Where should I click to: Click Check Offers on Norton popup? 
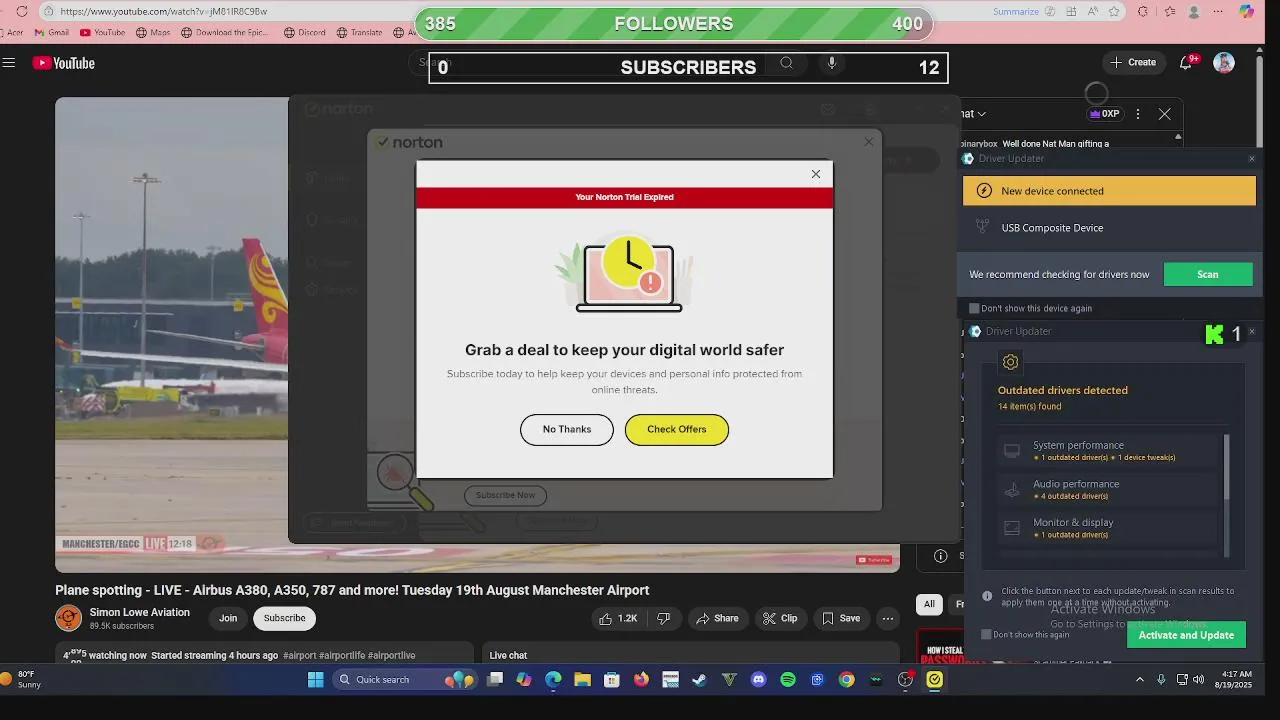point(677,429)
